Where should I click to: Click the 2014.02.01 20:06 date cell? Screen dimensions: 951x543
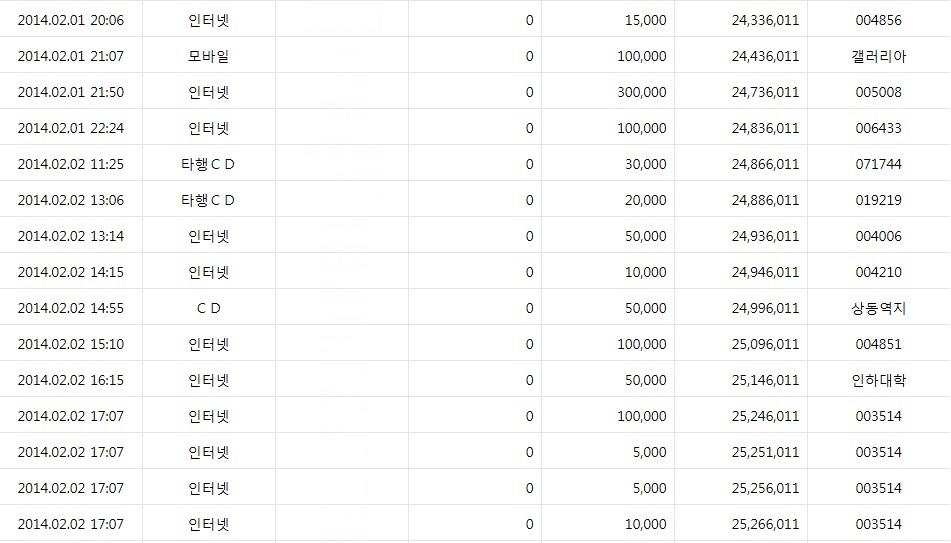click(71, 20)
